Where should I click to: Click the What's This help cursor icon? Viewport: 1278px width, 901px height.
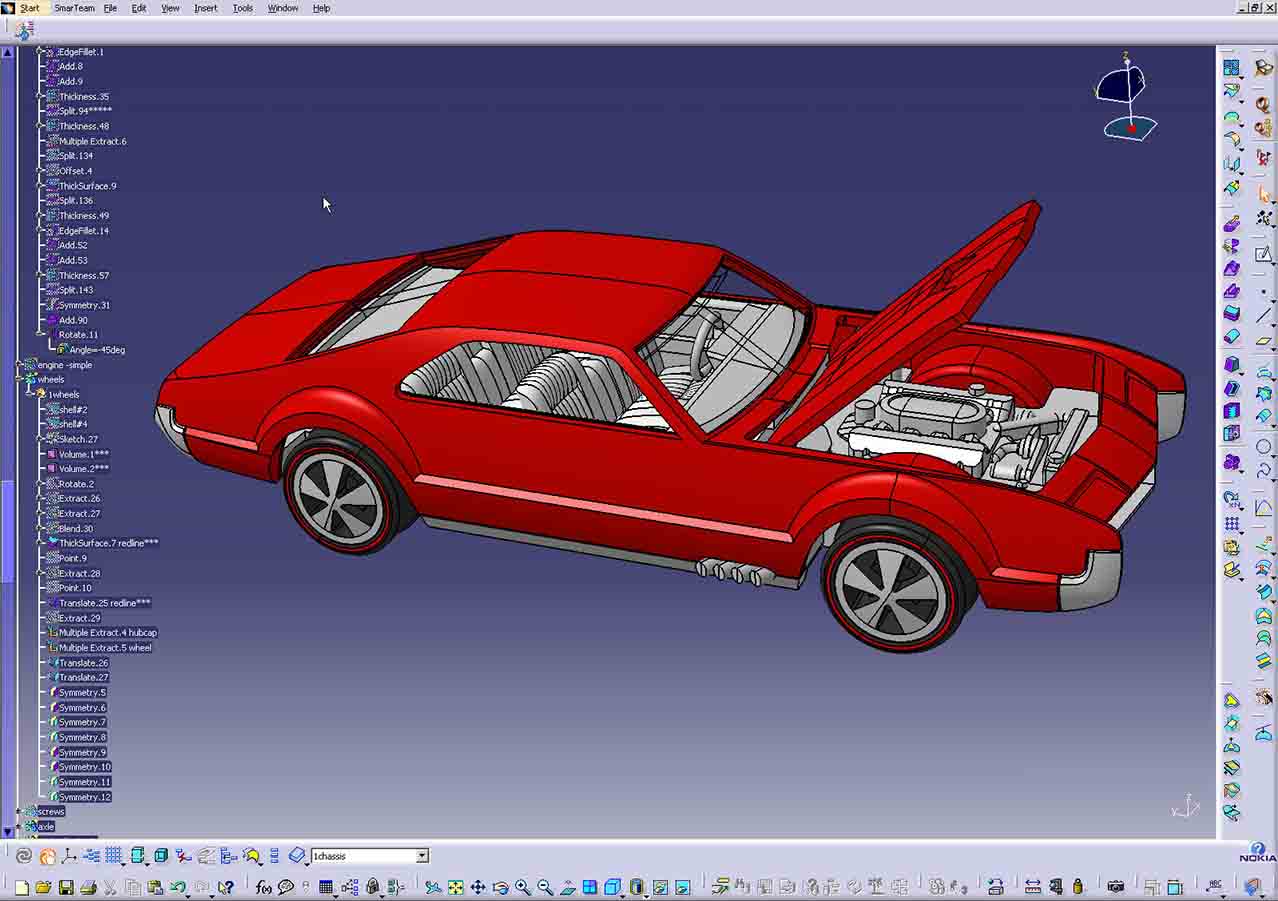(226, 887)
